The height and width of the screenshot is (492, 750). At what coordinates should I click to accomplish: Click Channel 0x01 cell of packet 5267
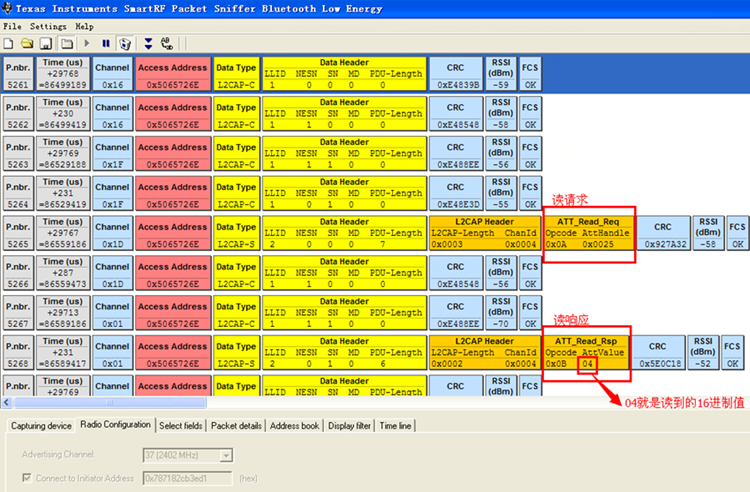(112, 312)
